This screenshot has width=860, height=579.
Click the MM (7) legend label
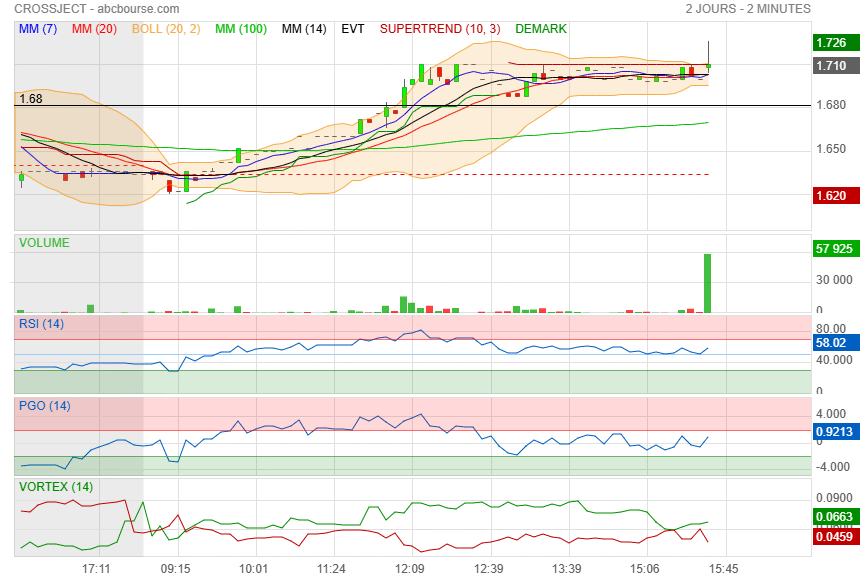[x=38, y=29]
